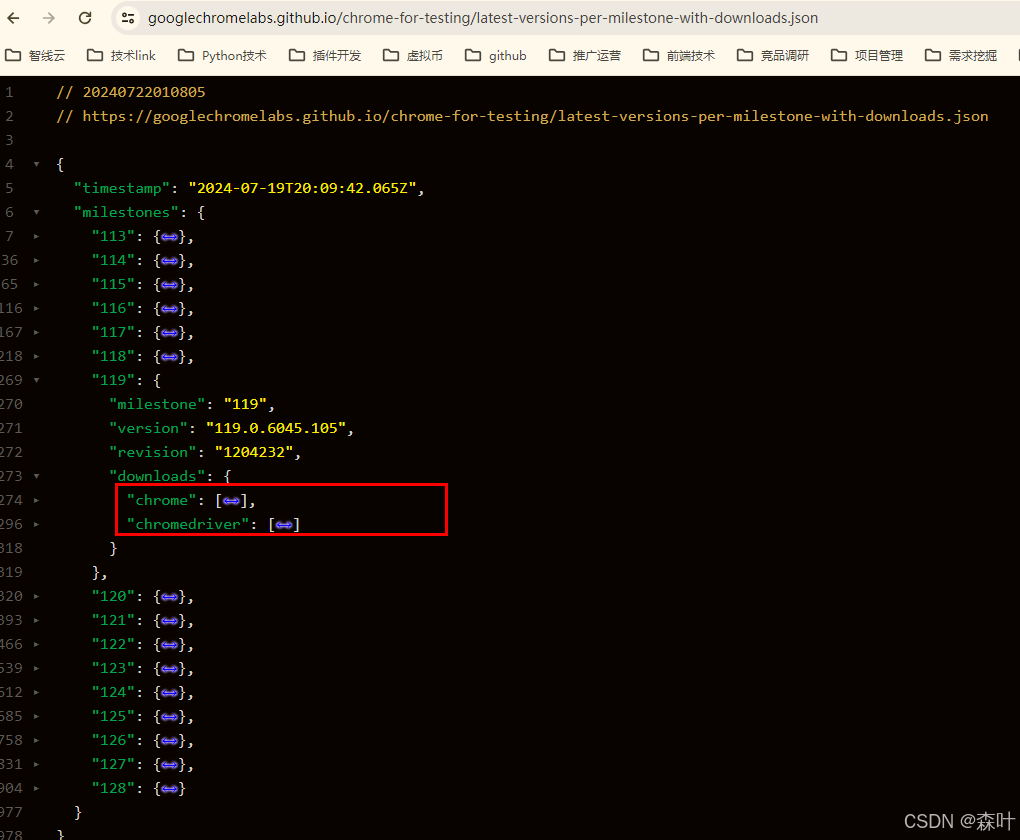Expand the "123" milestone arrow
The height and width of the screenshot is (840, 1020).
coord(36,668)
